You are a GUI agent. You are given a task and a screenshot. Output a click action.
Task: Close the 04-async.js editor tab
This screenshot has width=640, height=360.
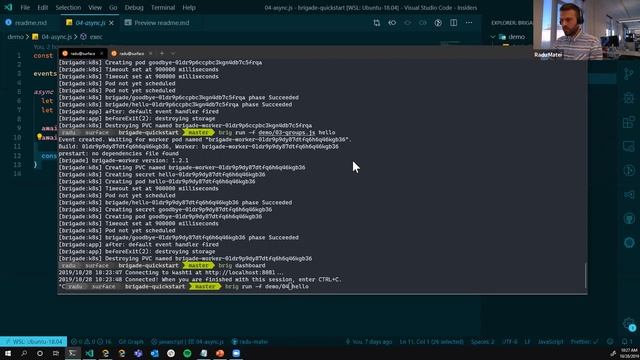111,23
